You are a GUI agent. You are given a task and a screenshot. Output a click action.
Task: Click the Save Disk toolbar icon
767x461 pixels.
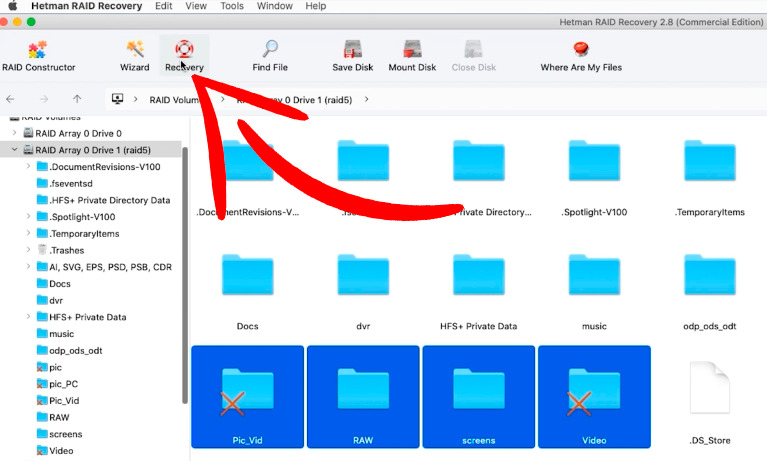[353, 56]
